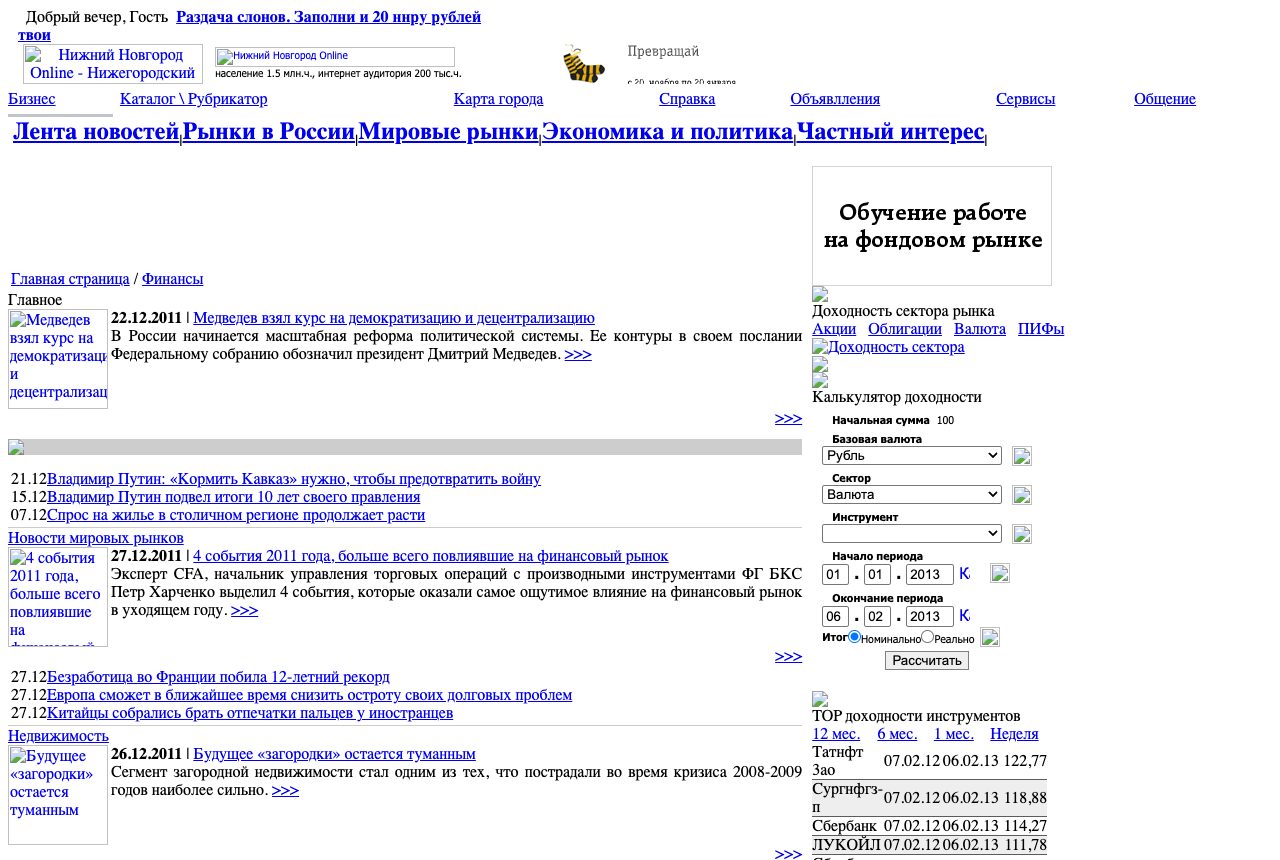The height and width of the screenshot is (860, 1280).
Task: Open the Начало периода calendar link
Action: point(964,574)
